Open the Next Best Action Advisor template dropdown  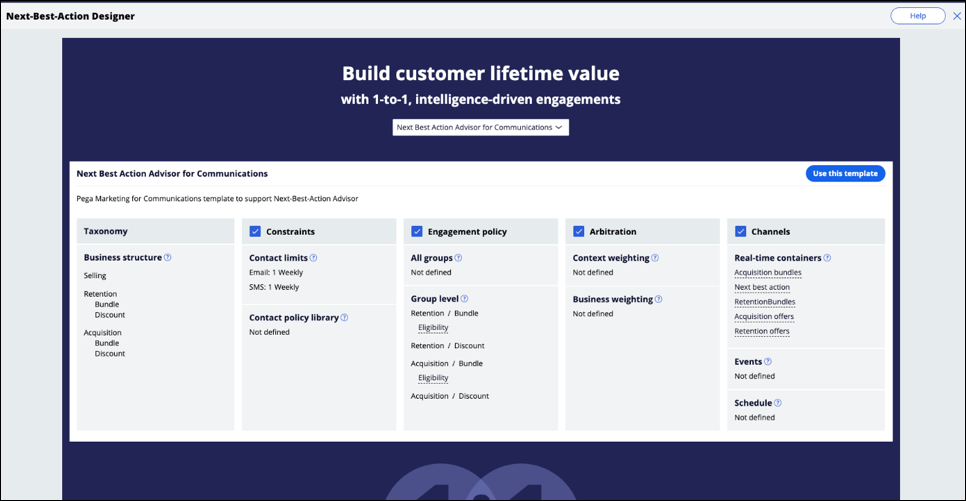[x=481, y=127]
